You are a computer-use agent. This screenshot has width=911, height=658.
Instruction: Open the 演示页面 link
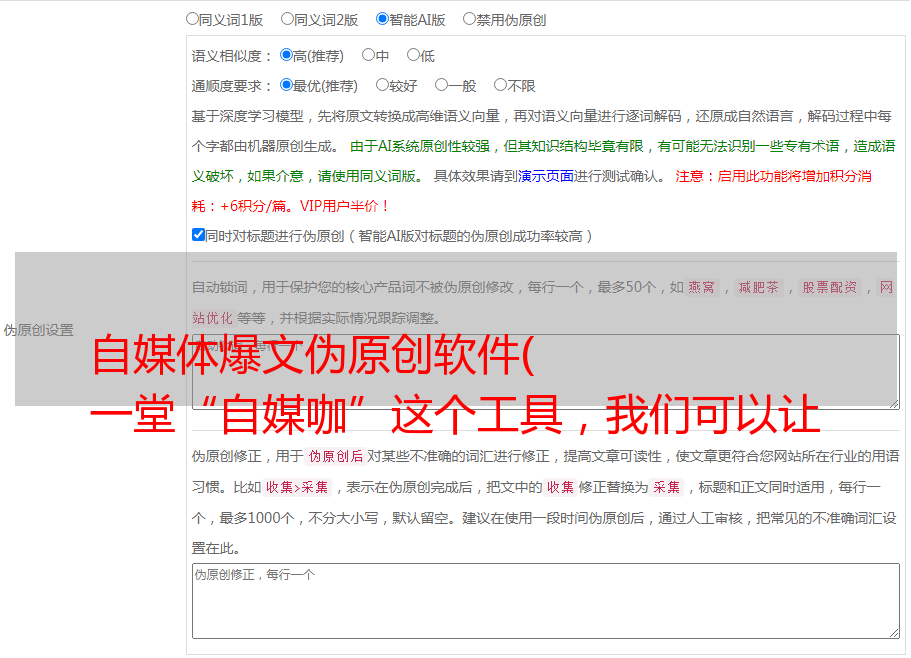(x=546, y=176)
